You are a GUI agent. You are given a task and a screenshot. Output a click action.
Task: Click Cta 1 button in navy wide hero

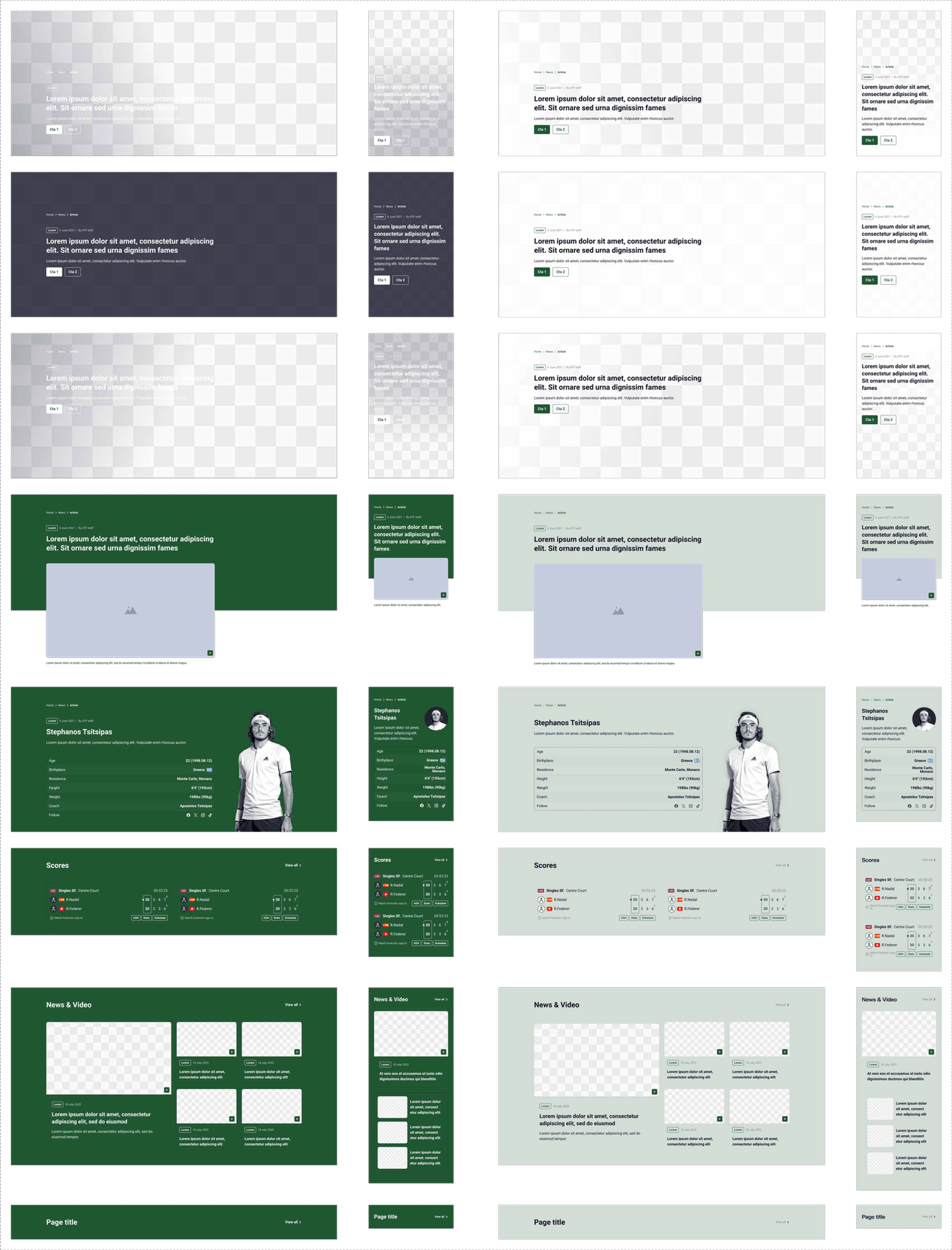pos(54,272)
